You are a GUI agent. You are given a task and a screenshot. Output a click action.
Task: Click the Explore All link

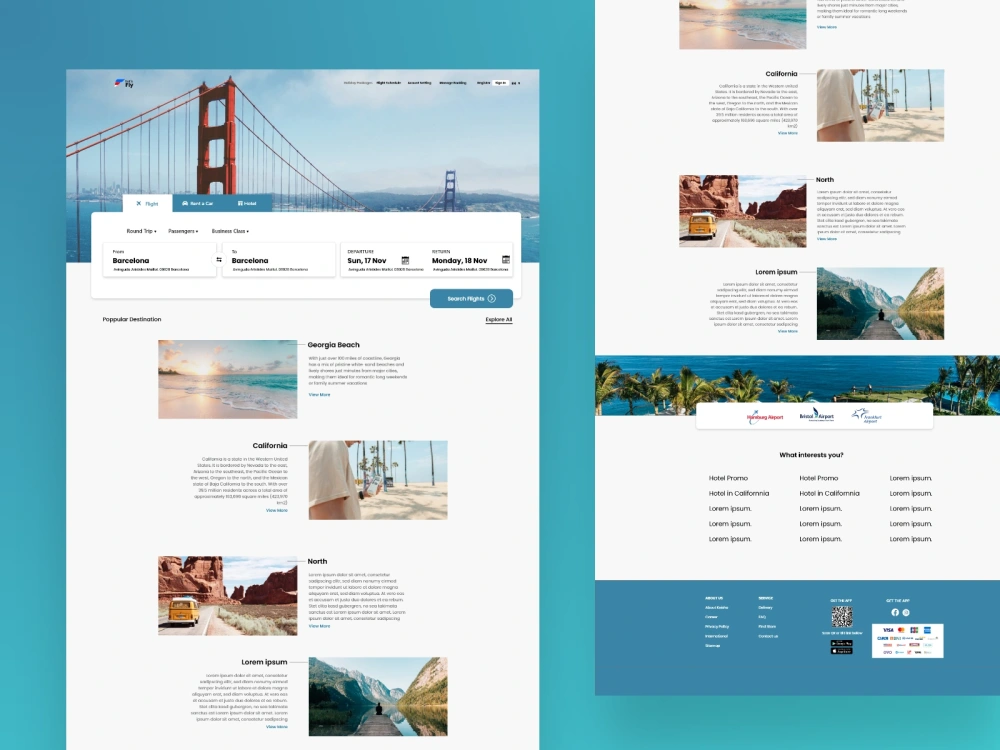click(499, 320)
